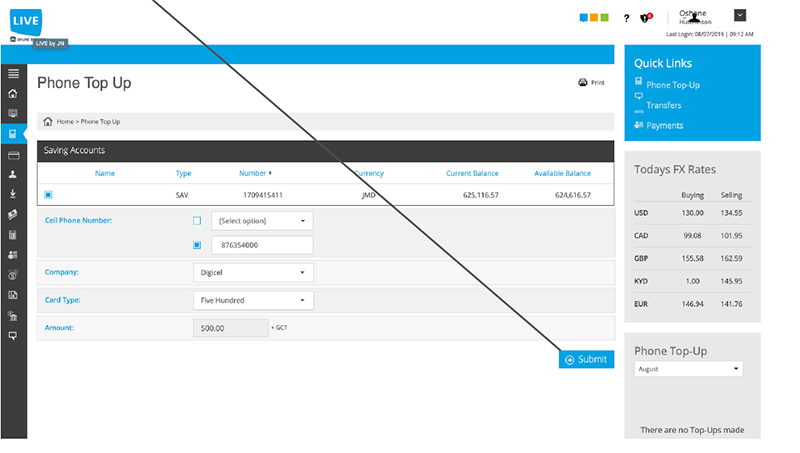Open the help question mark icon
This screenshot has height=453, width=800.
[626, 18]
